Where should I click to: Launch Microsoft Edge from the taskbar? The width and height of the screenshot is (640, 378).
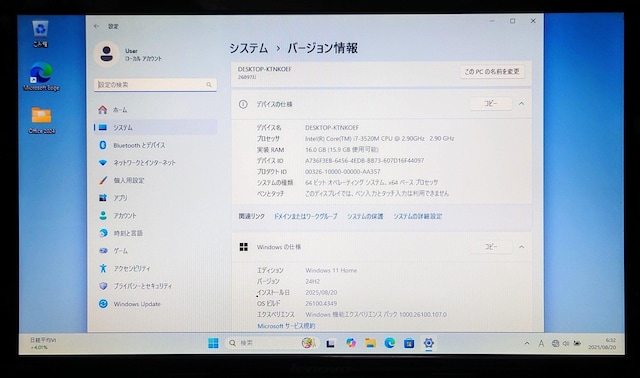coord(390,343)
